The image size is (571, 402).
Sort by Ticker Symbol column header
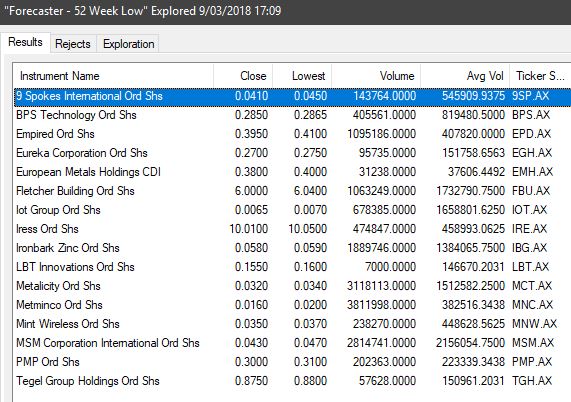coord(540,76)
